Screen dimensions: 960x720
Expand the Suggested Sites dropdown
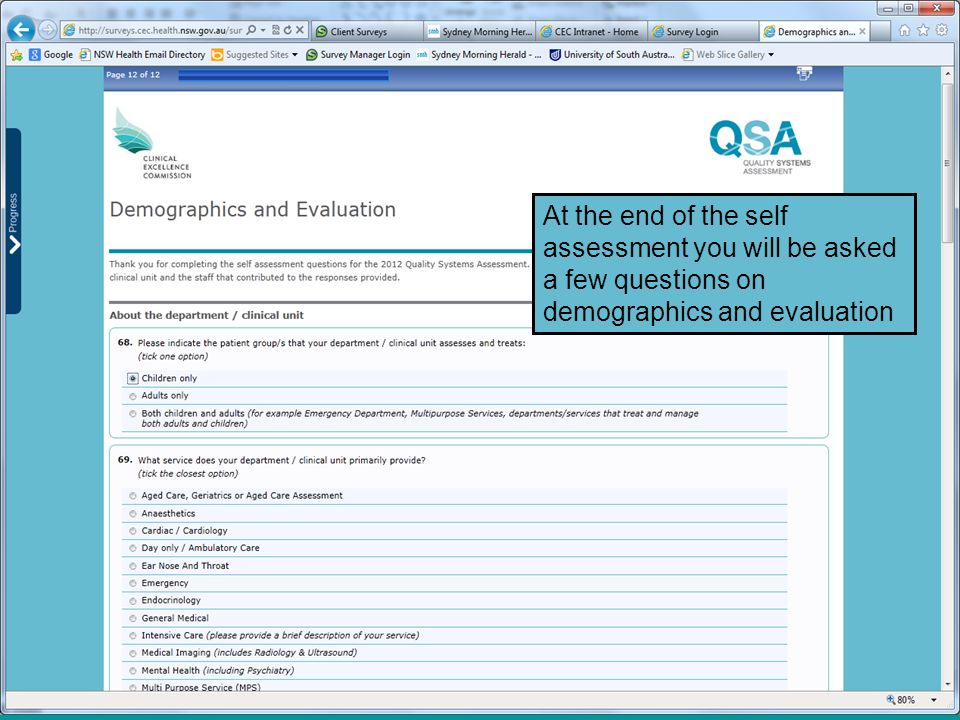coord(295,54)
